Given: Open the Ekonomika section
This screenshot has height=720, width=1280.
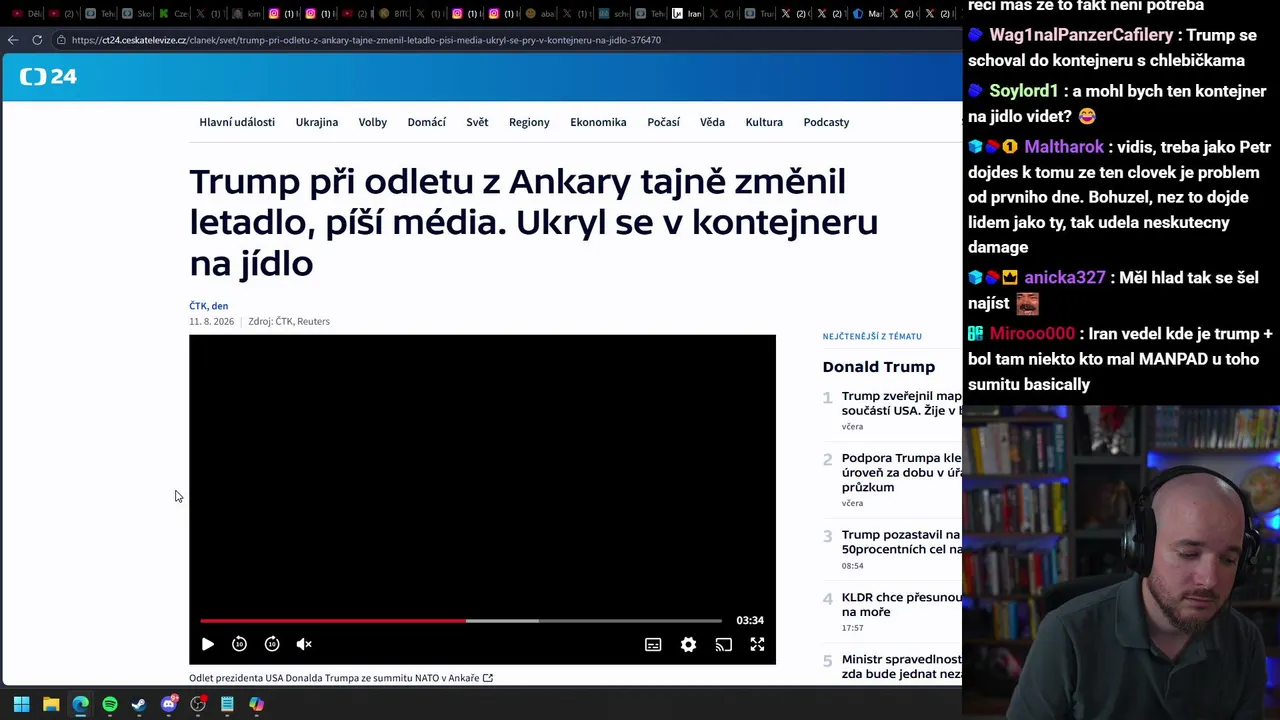Looking at the screenshot, I should tap(598, 122).
